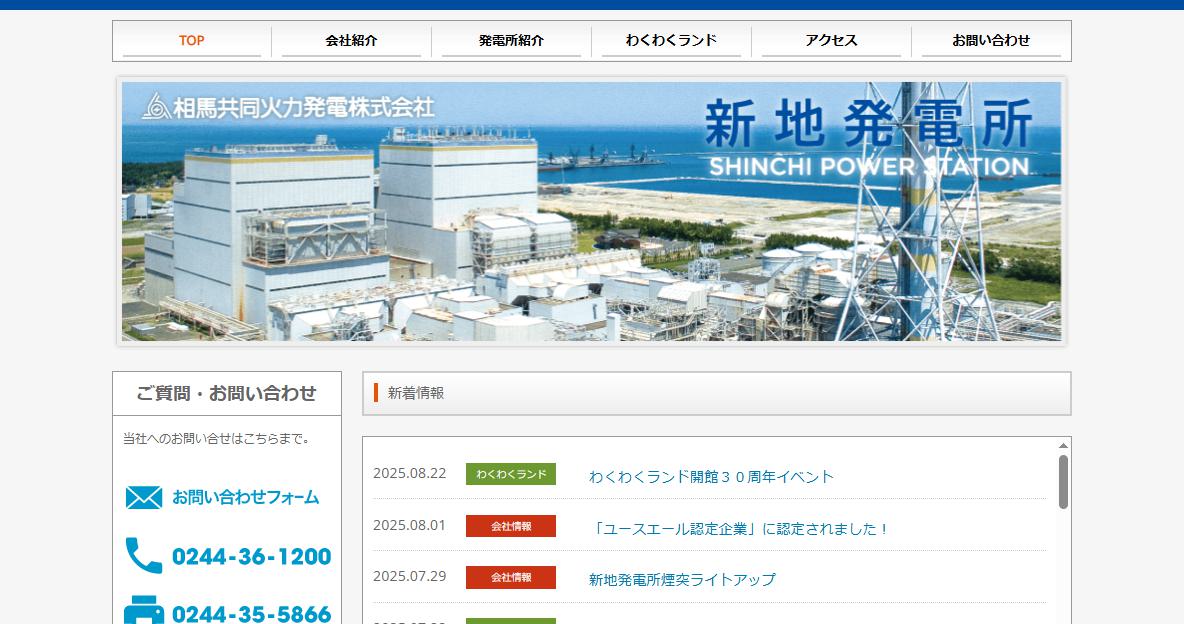Click fax number 0244-35-5866
This screenshot has width=1184, height=624.
pyautogui.click(x=251, y=613)
